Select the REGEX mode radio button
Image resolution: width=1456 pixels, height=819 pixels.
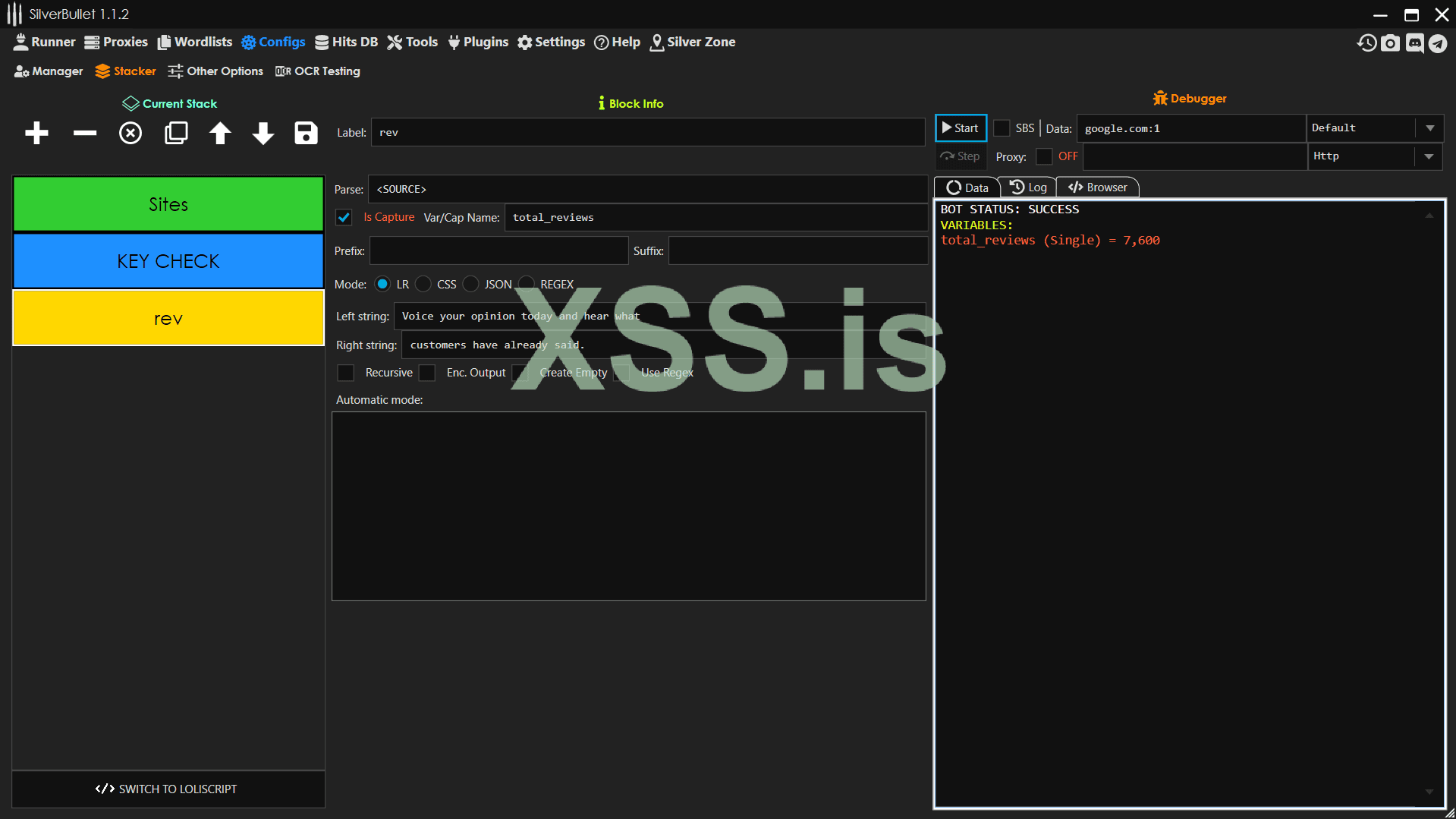[x=527, y=285]
